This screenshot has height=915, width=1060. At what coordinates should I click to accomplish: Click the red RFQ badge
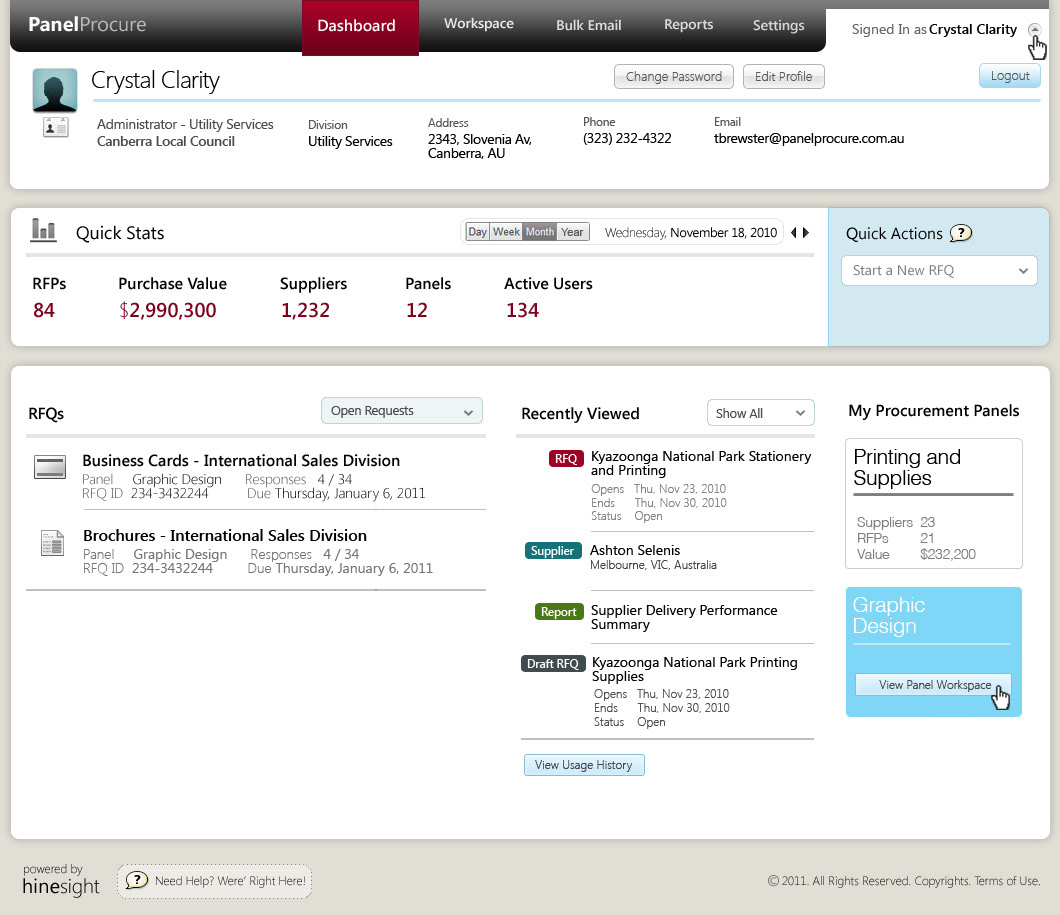[x=566, y=459]
